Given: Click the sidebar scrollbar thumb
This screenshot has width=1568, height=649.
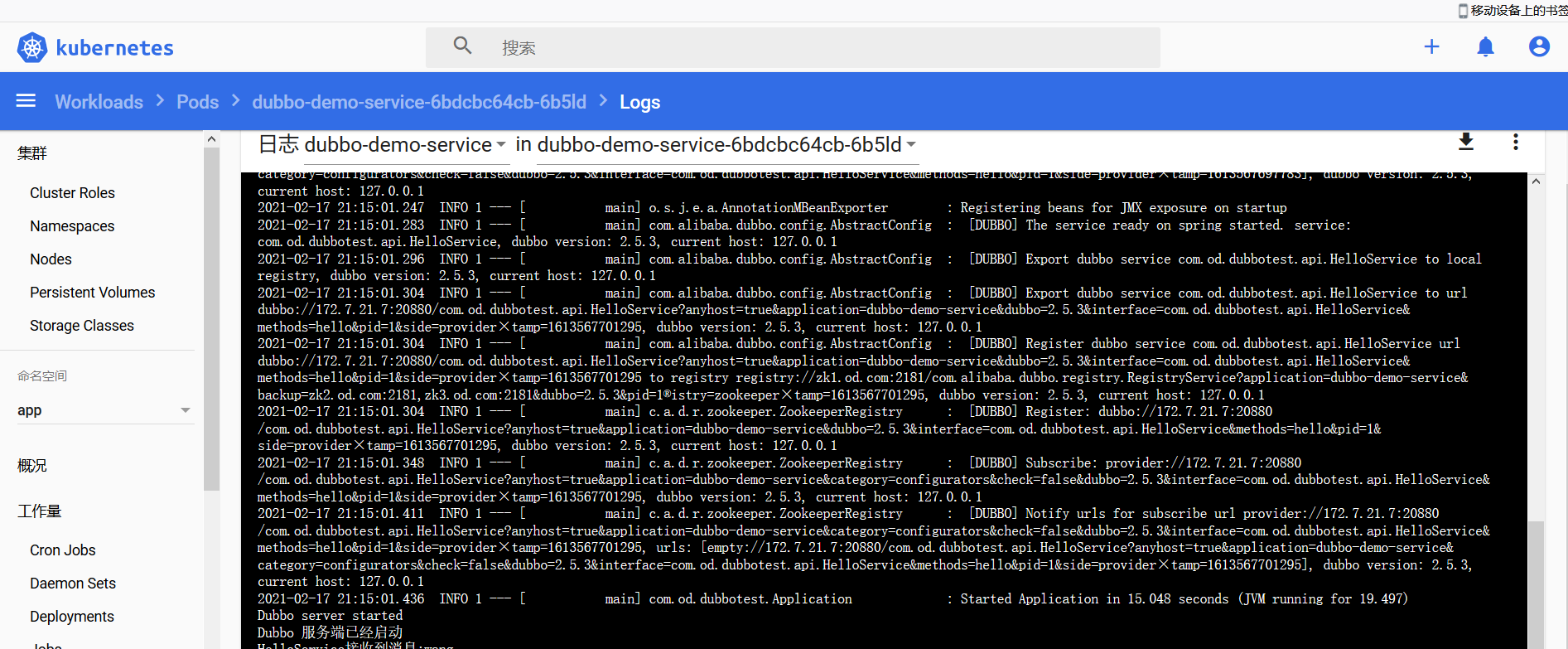Looking at the screenshot, I should [211, 319].
